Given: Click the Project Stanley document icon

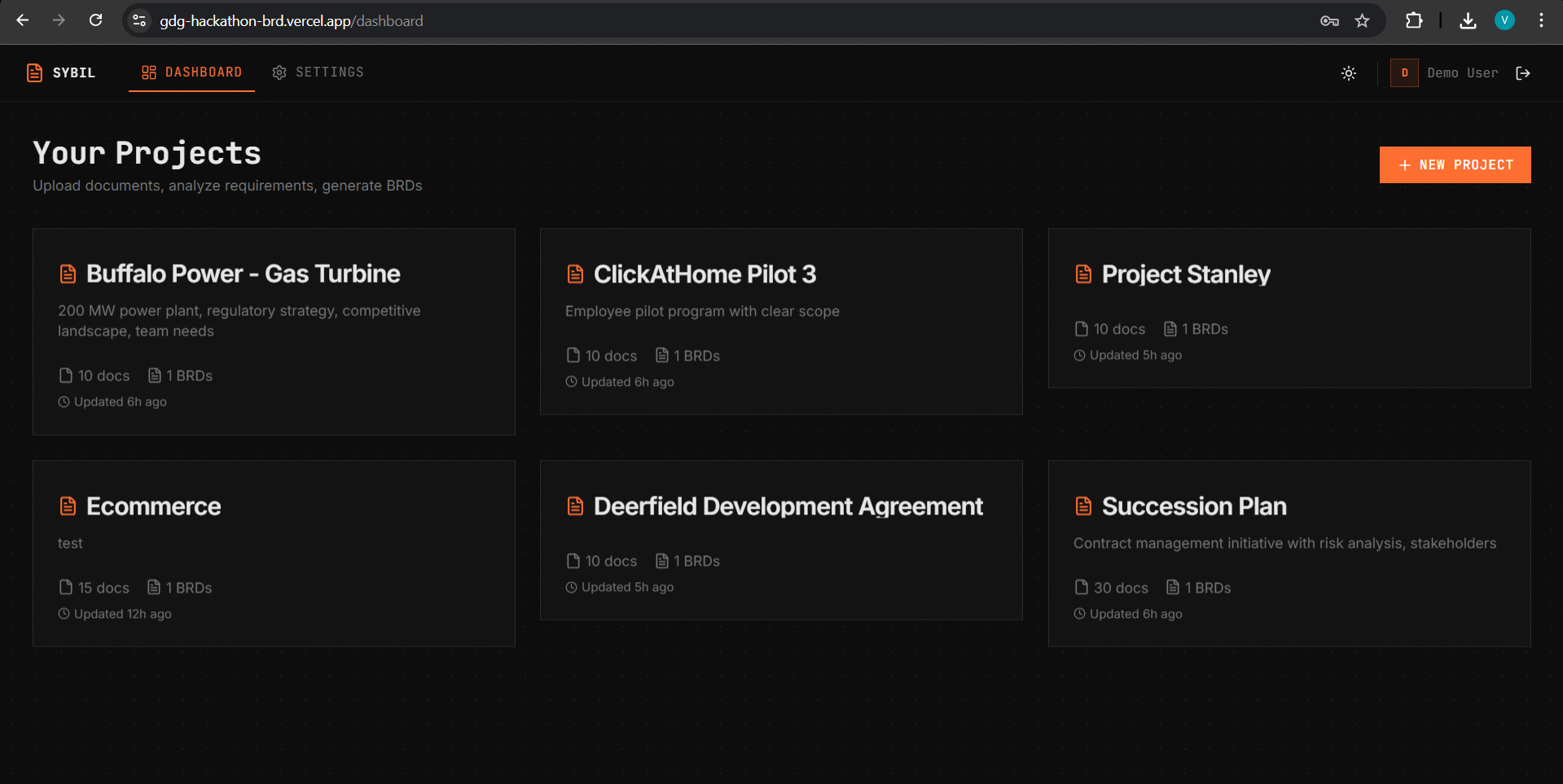Looking at the screenshot, I should tap(1083, 274).
